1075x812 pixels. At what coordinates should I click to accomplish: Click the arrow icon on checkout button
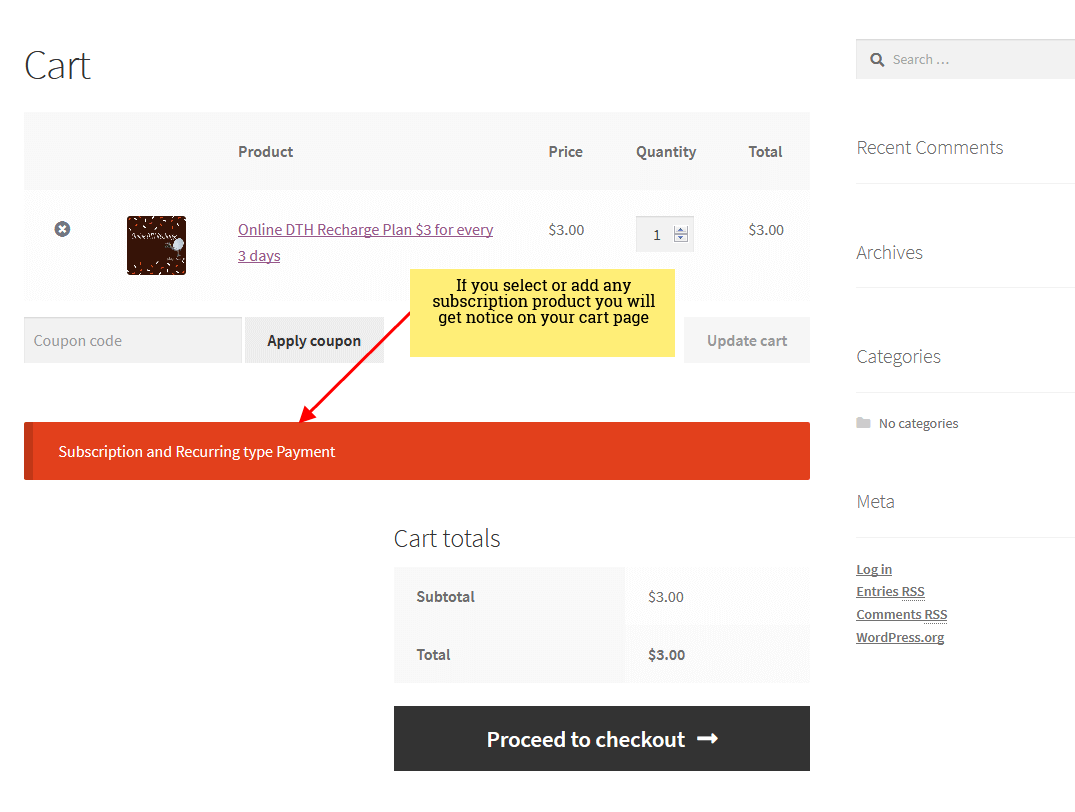707,739
